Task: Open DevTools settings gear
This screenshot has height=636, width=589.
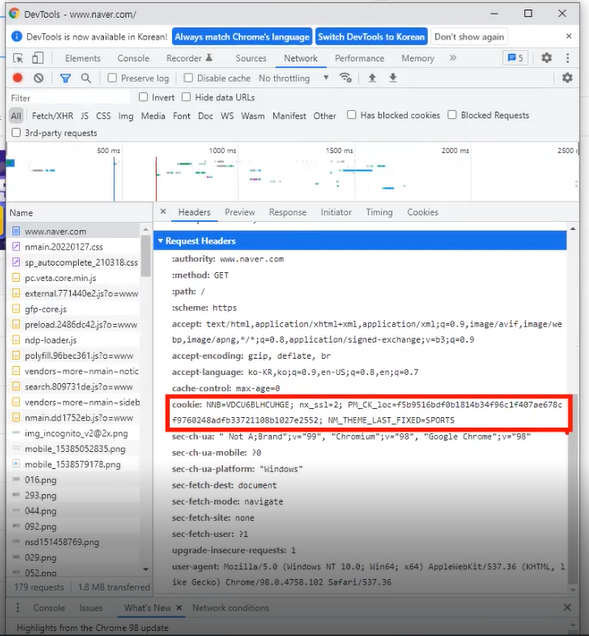Action: [546, 58]
